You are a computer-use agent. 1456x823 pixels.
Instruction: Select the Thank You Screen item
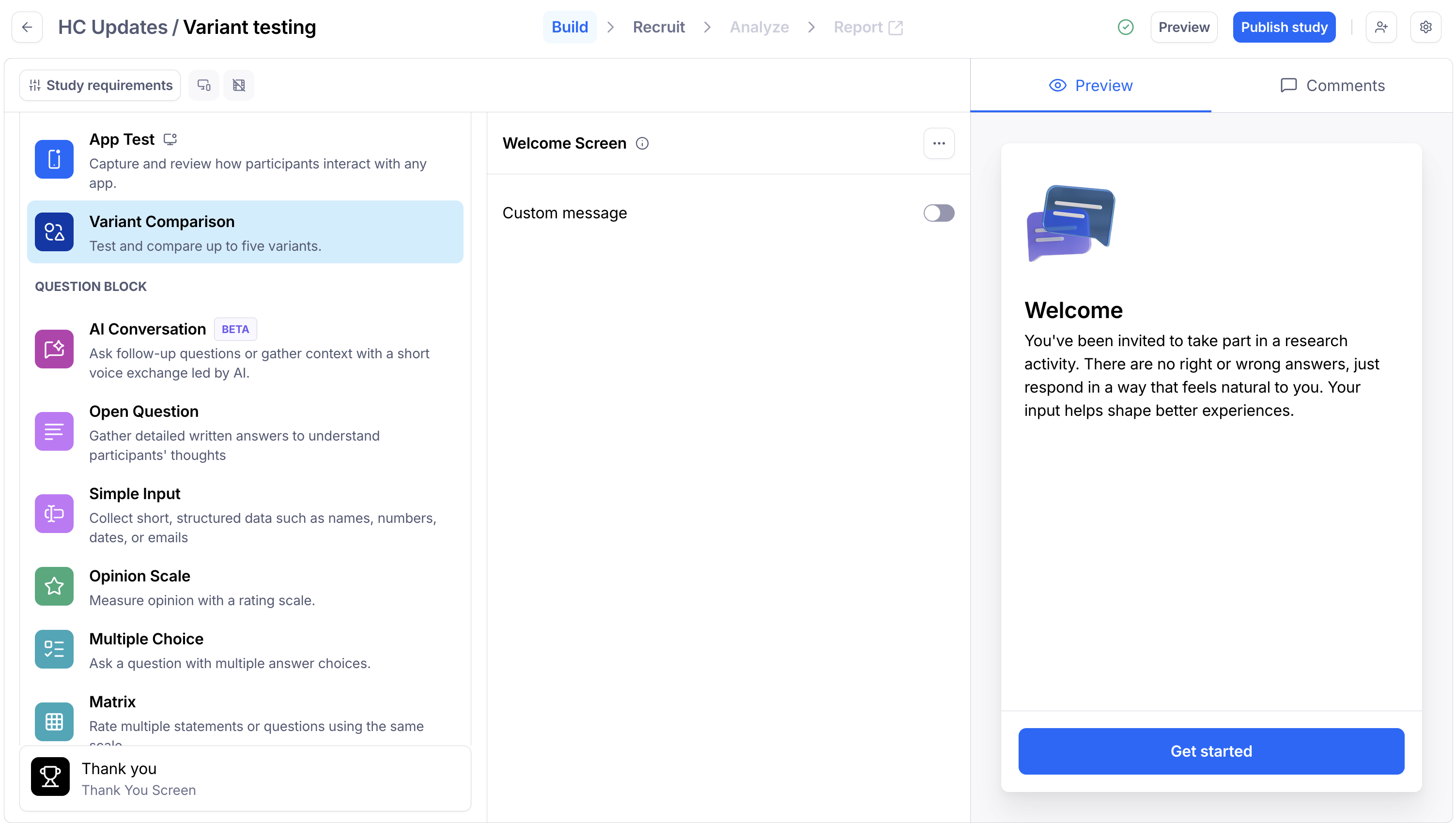click(246, 778)
